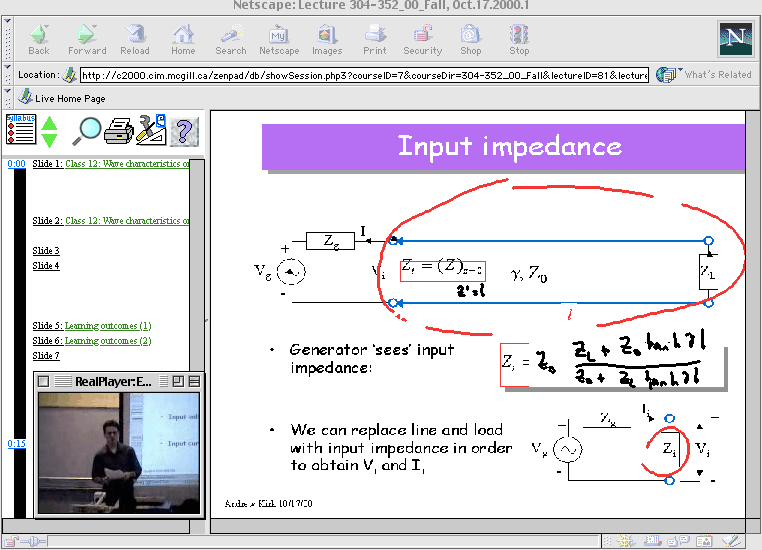The width and height of the screenshot is (762, 550).
Task: Click the Print toolbar button
Action: coord(375,38)
